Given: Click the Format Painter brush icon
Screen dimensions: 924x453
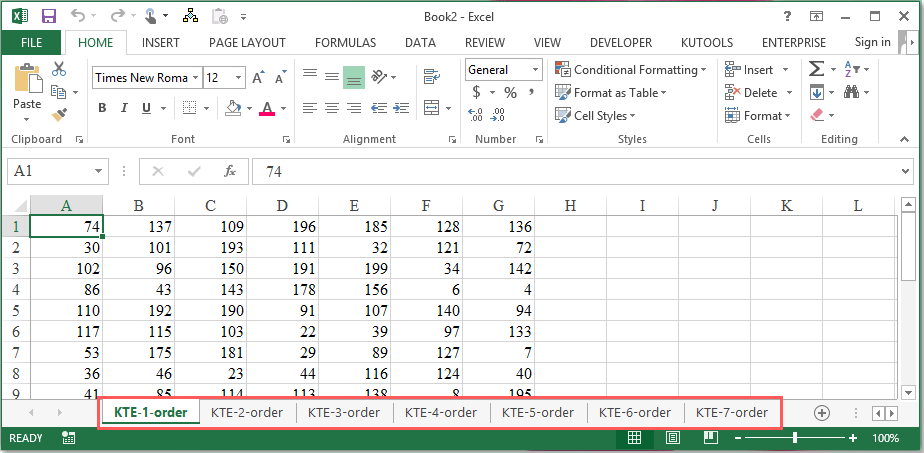Looking at the screenshot, I should tap(59, 115).
